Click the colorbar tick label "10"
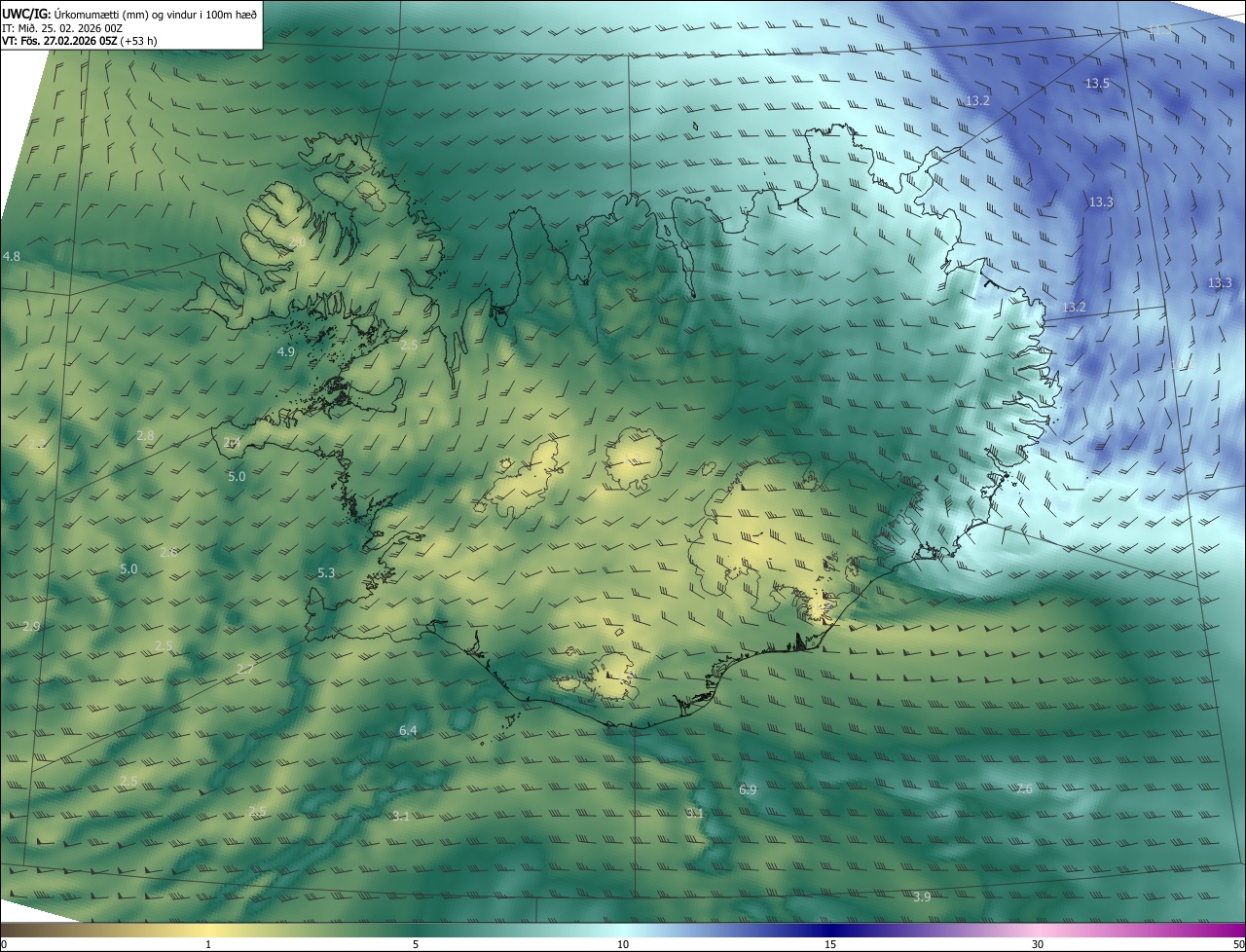Screen dimensions: 1246x952 coord(623,944)
